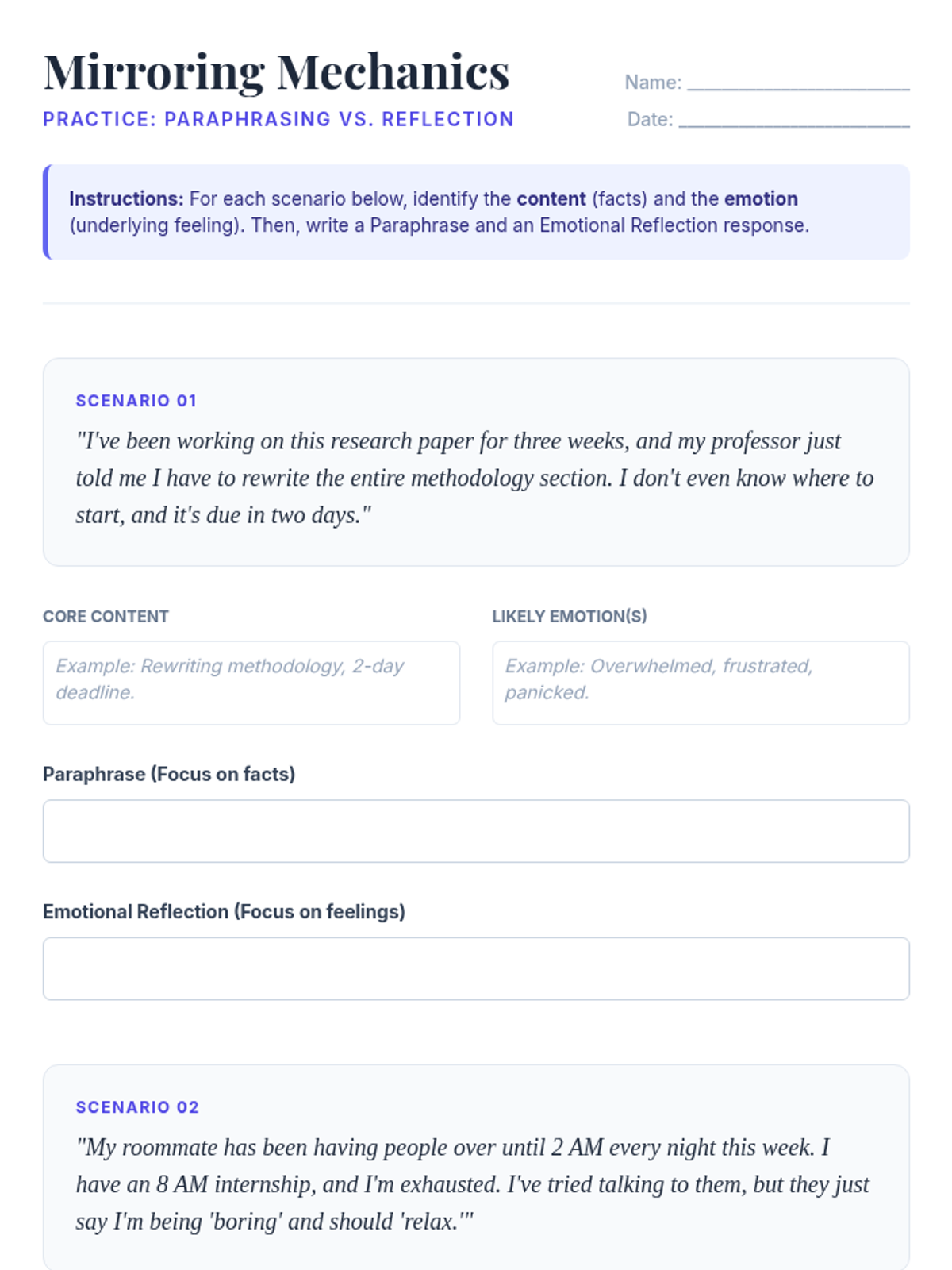Click the Likely Emotion(s) label
The image size is (952, 1270).
(569, 616)
